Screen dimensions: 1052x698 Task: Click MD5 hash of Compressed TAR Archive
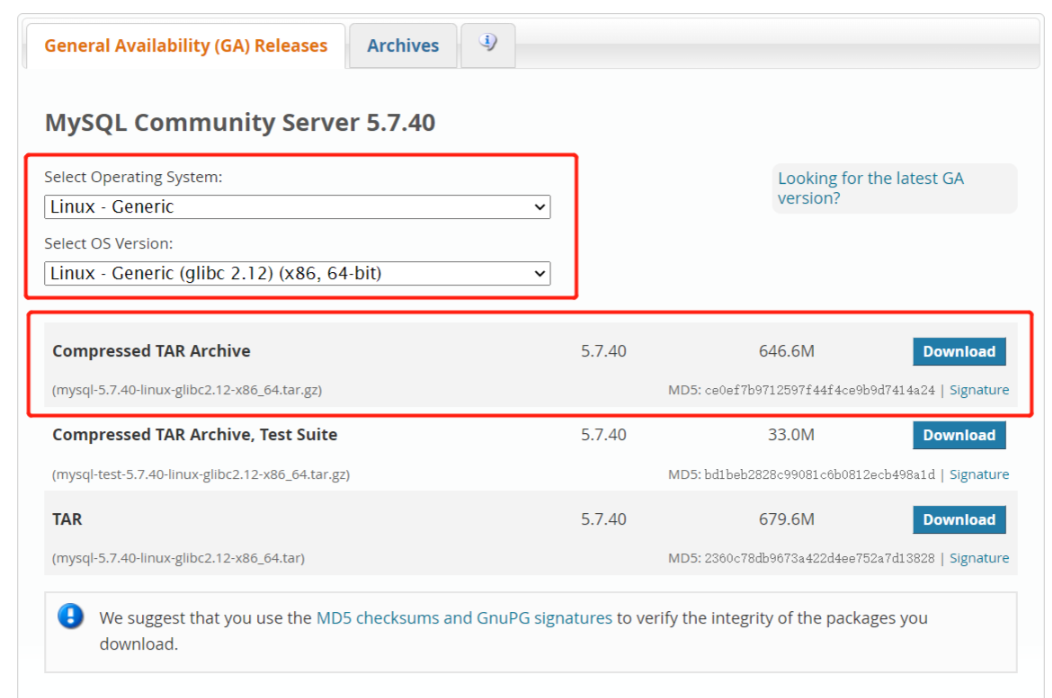(x=819, y=390)
